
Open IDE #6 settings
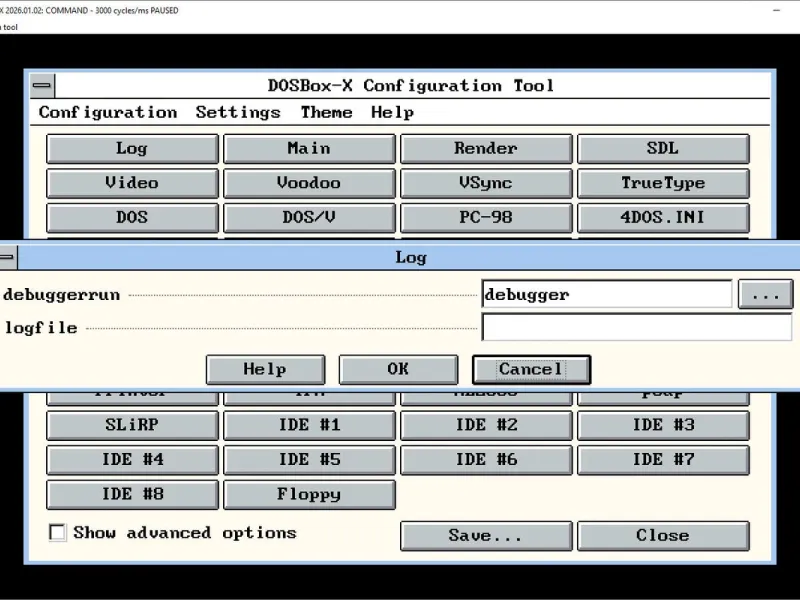[486, 460]
